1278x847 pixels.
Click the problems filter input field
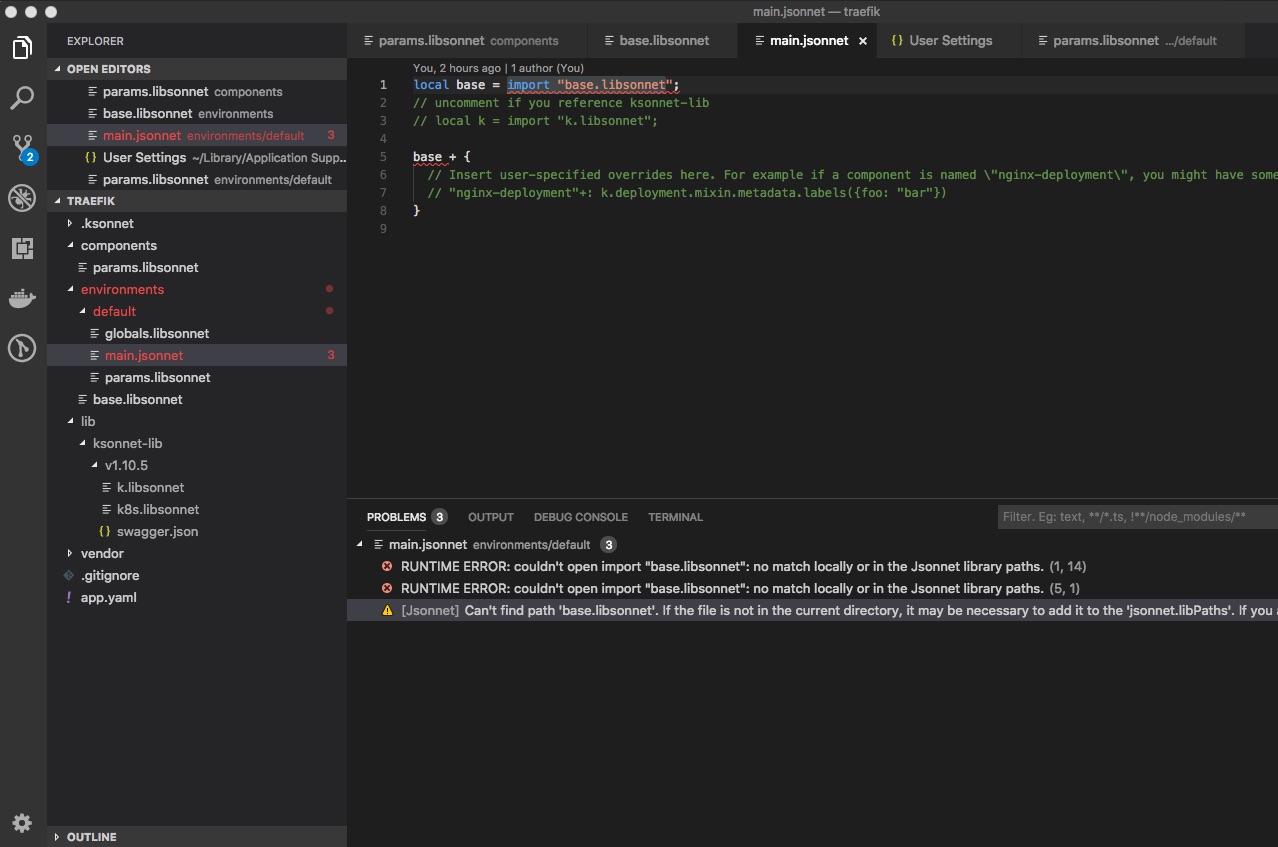[1137, 517]
